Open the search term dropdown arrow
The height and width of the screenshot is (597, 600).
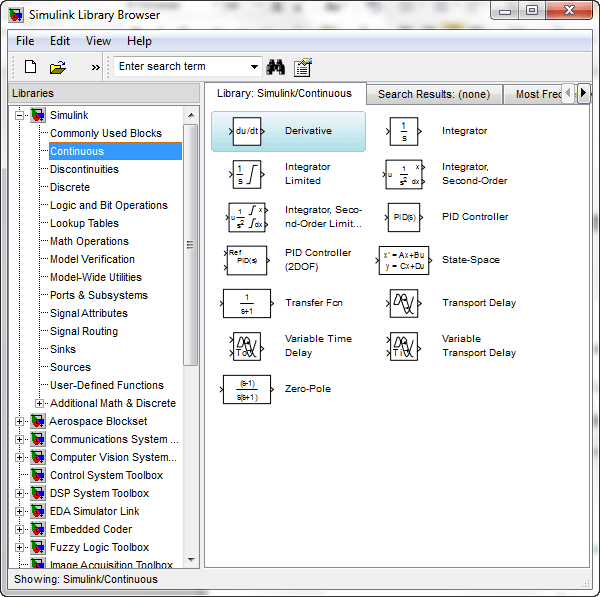coord(255,67)
